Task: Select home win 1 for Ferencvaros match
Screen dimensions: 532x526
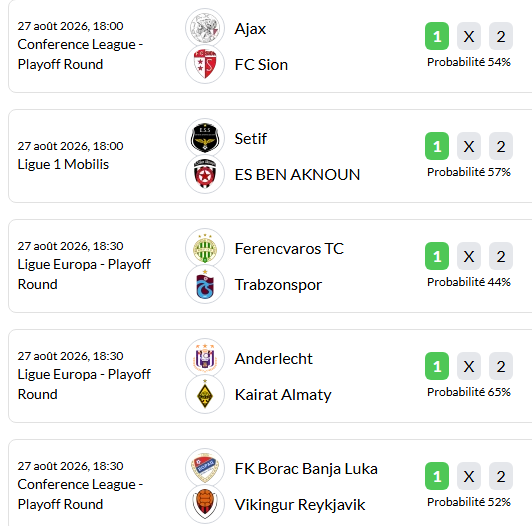Action: (x=437, y=256)
